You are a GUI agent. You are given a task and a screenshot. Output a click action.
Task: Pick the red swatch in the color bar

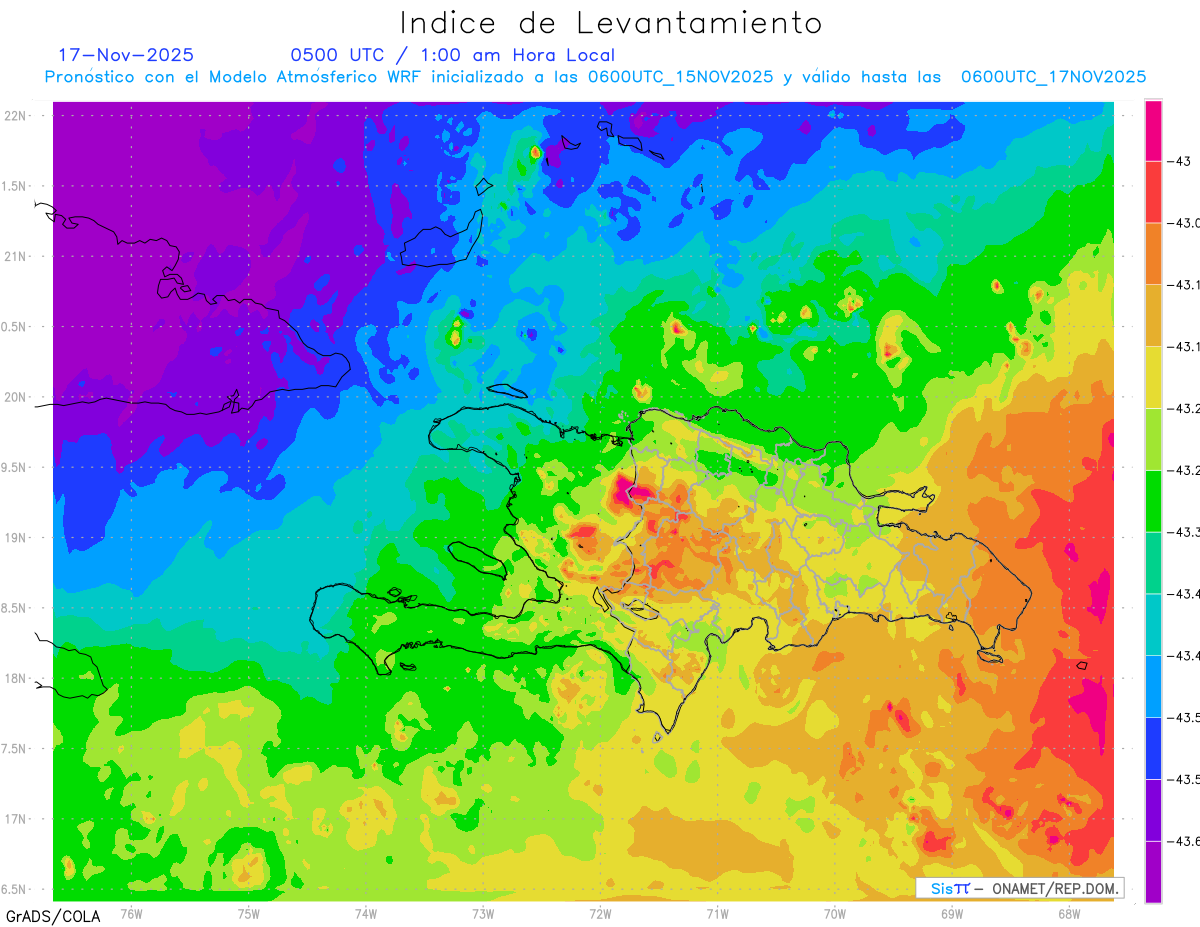point(1153,192)
